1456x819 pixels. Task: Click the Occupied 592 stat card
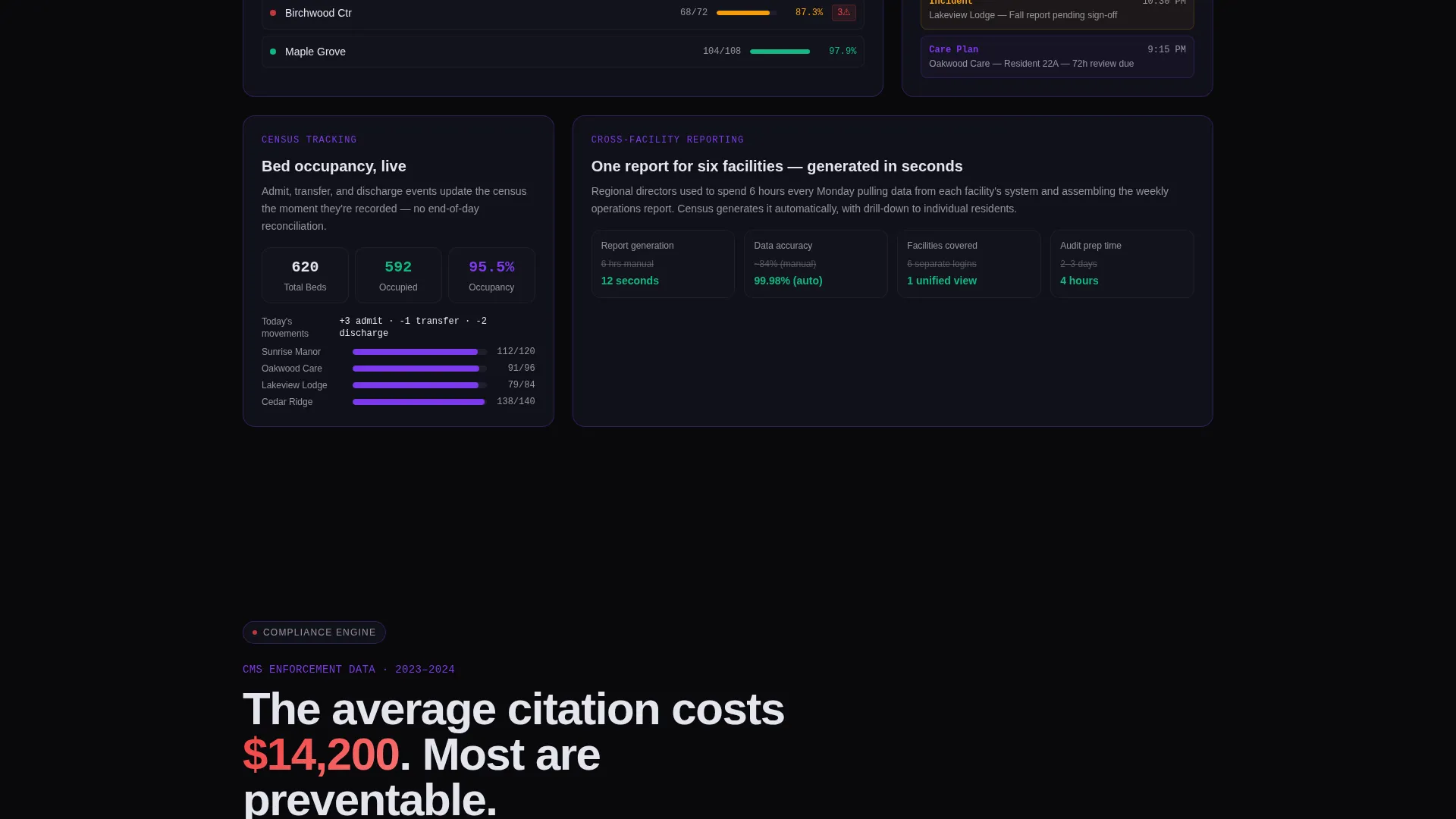[x=398, y=275]
